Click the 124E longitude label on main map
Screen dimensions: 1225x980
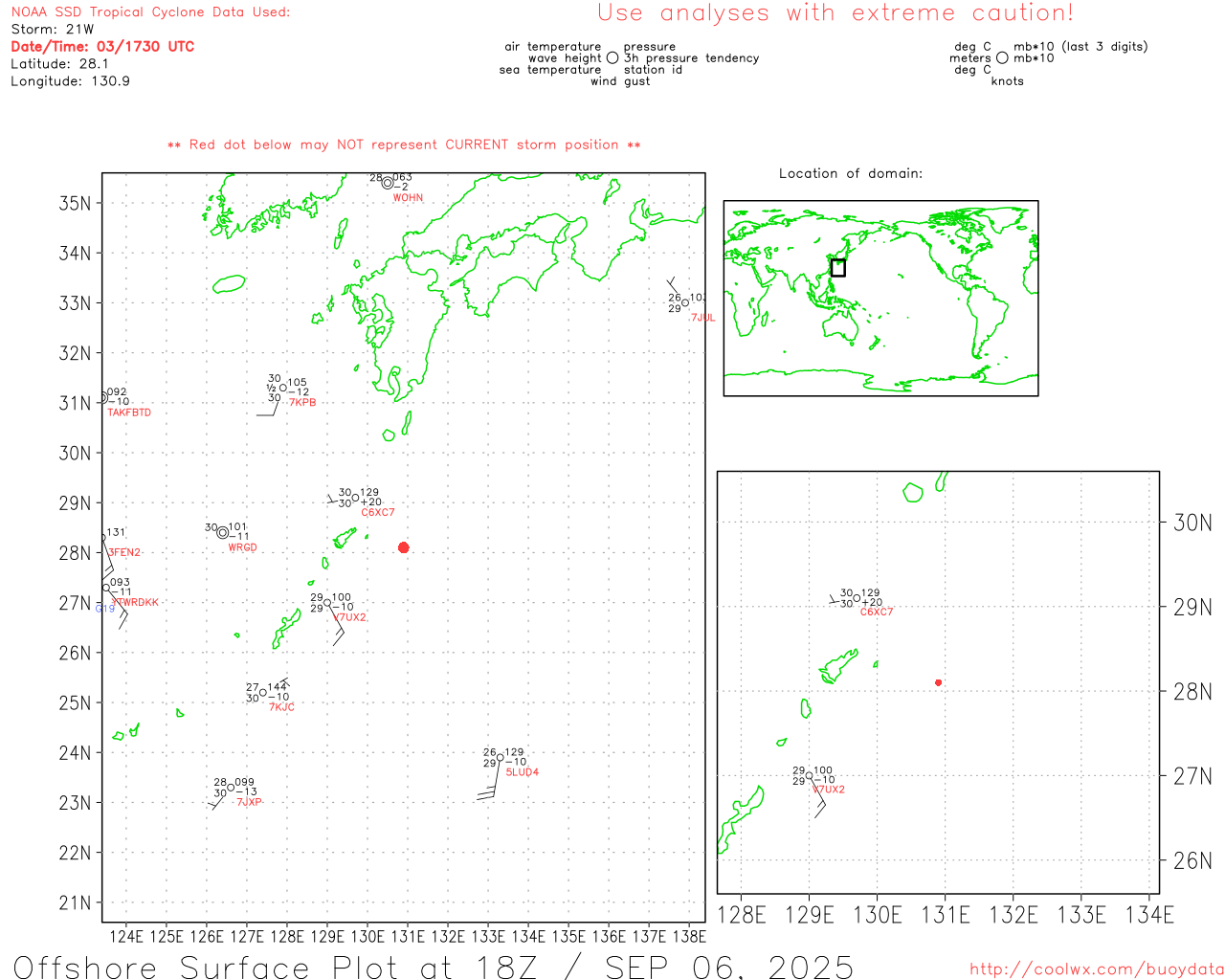(126, 936)
